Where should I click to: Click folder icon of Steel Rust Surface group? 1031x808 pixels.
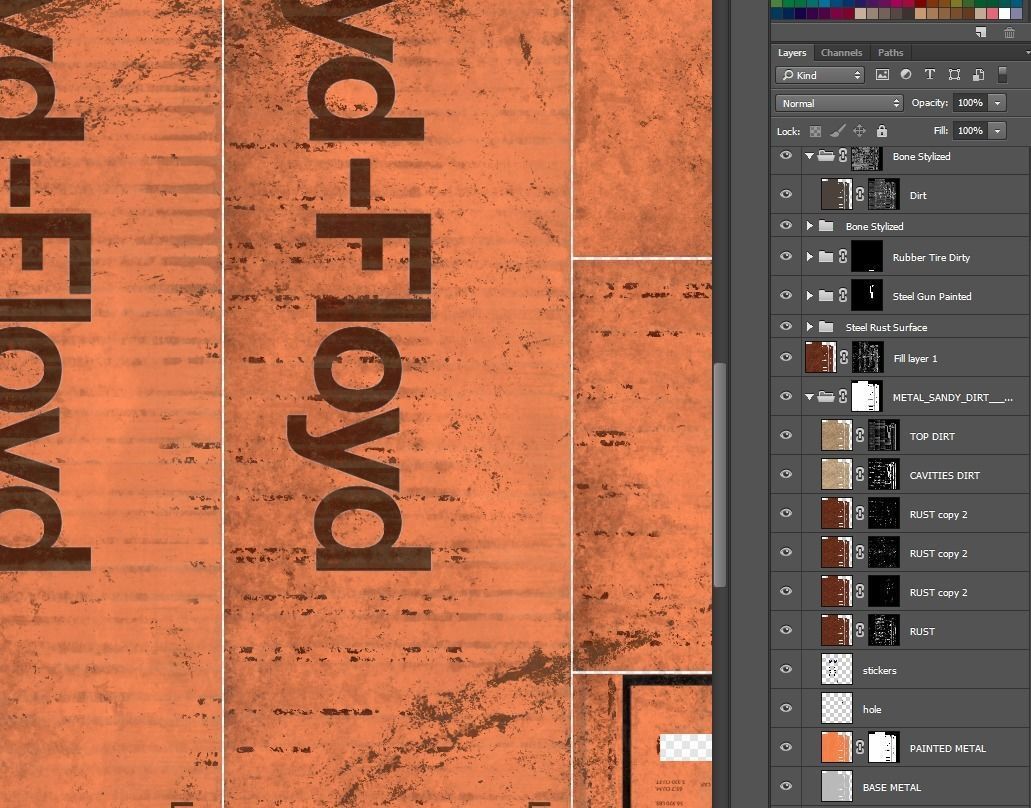(827, 327)
